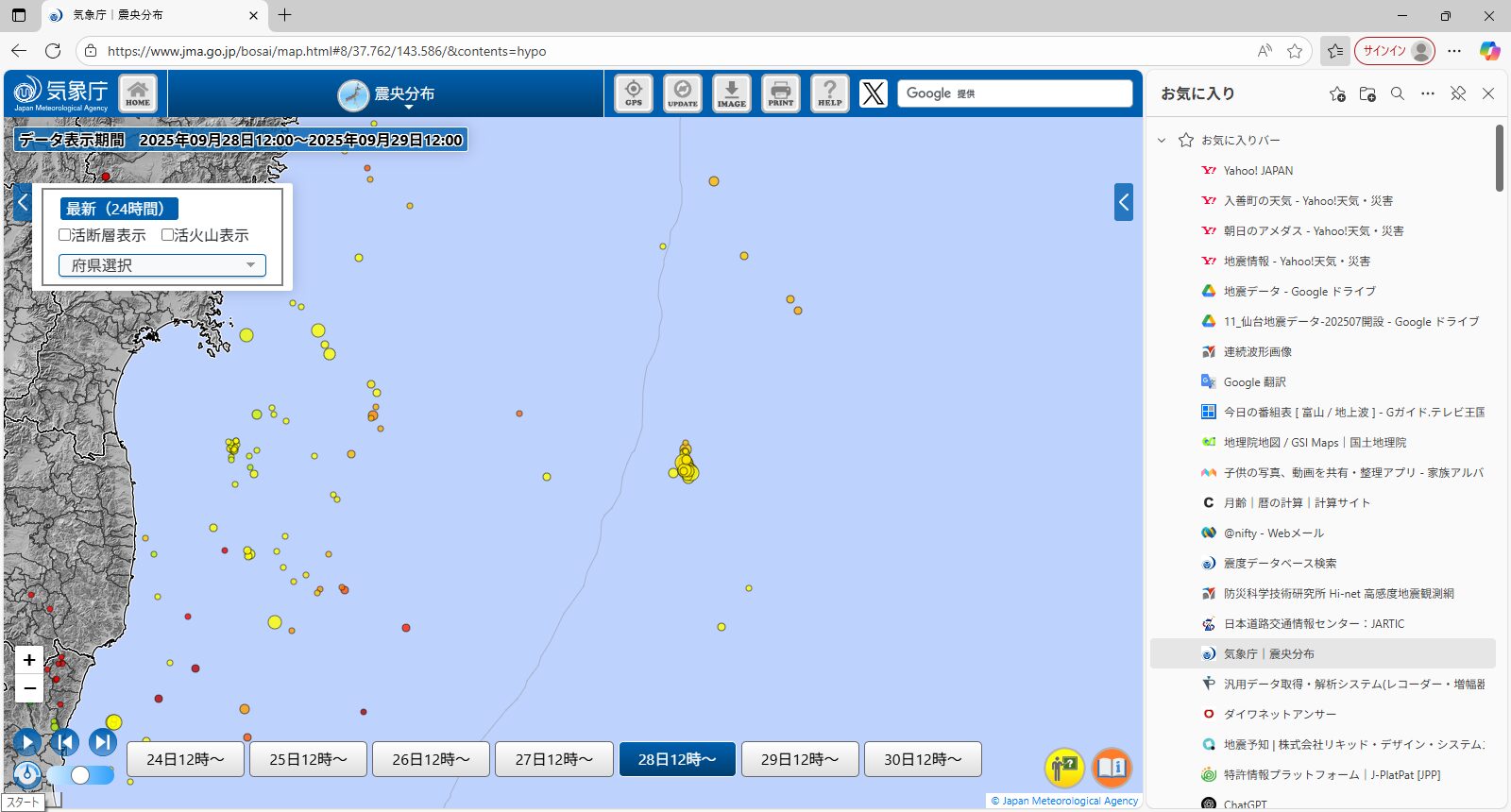Image resolution: width=1511 pixels, height=812 pixels.
Task: Open the 府県選択 prefecture dropdown
Action: tap(162, 265)
